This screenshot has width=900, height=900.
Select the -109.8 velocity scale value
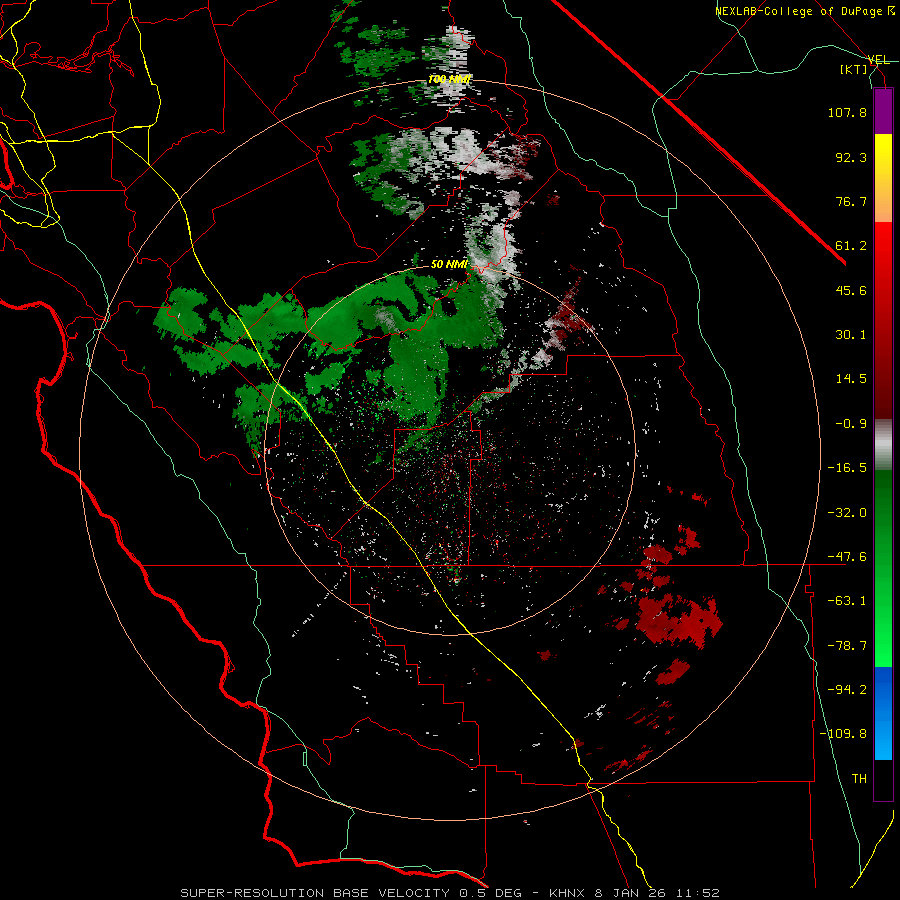pos(843,734)
